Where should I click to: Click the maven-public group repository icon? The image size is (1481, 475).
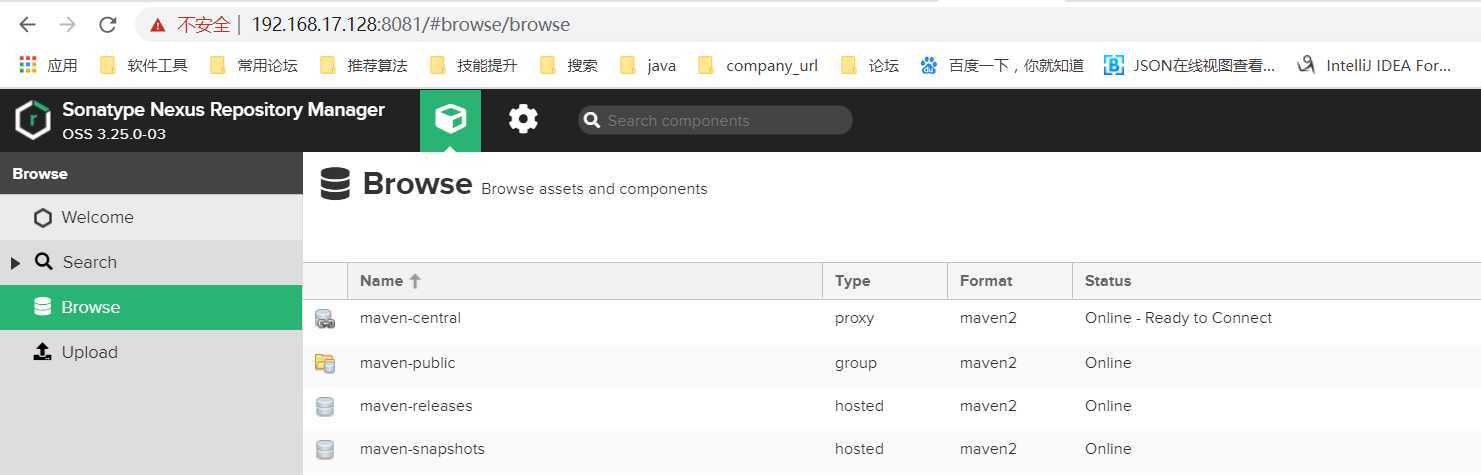(x=324, y=363)
